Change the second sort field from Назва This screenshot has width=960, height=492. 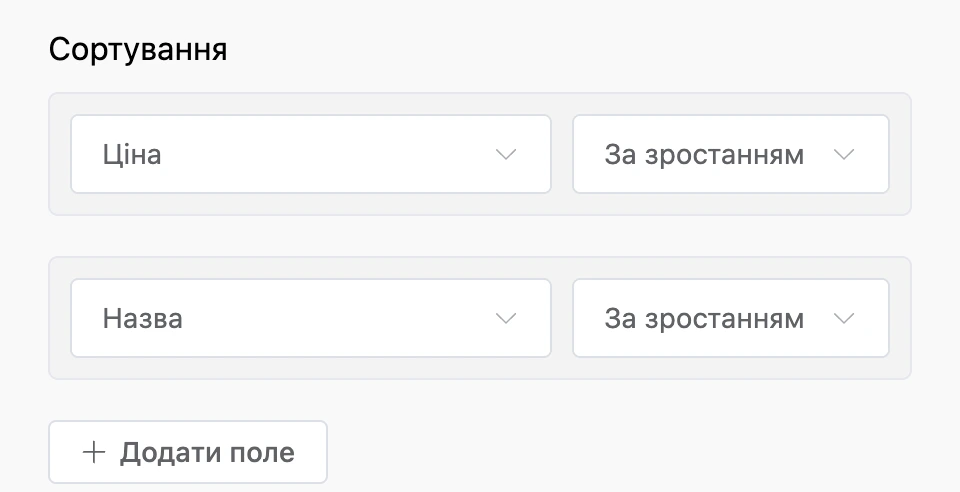tap(311, 318)
